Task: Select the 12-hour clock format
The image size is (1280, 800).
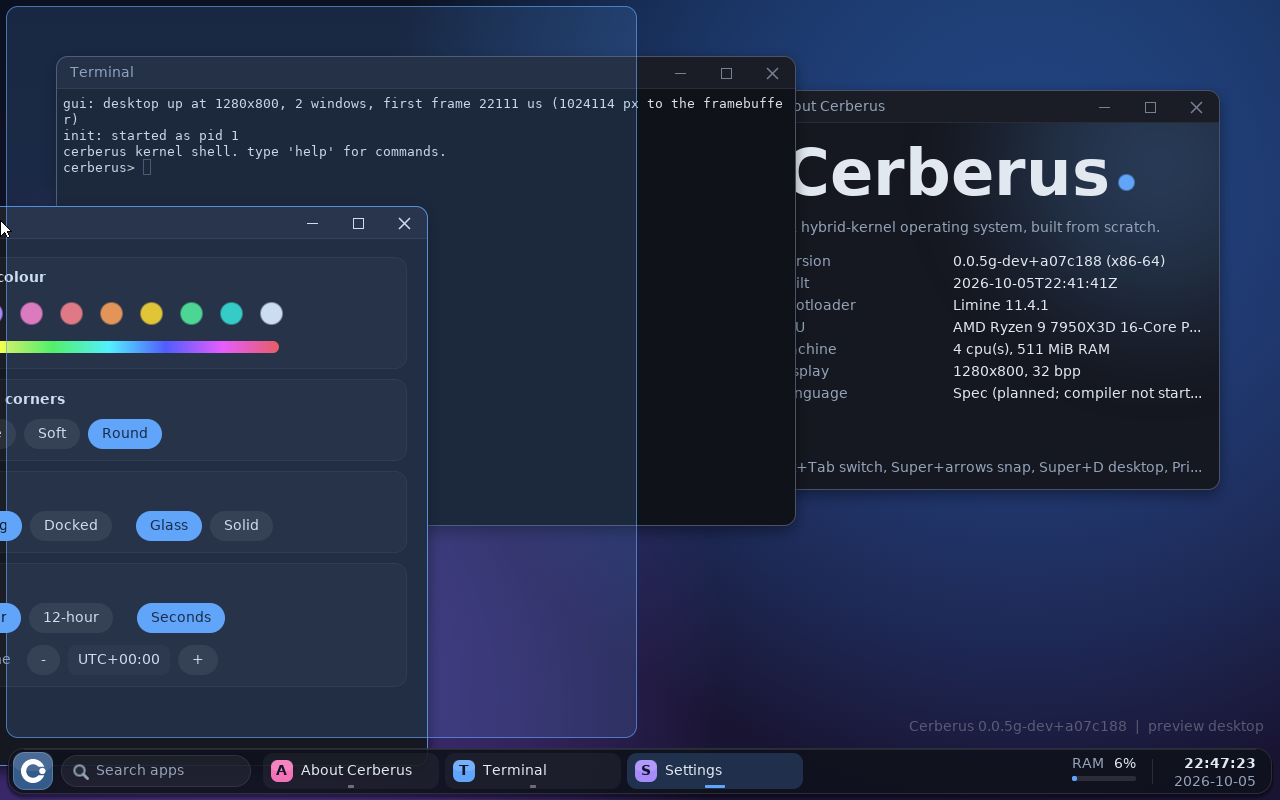Action: [x=71, y=617]
